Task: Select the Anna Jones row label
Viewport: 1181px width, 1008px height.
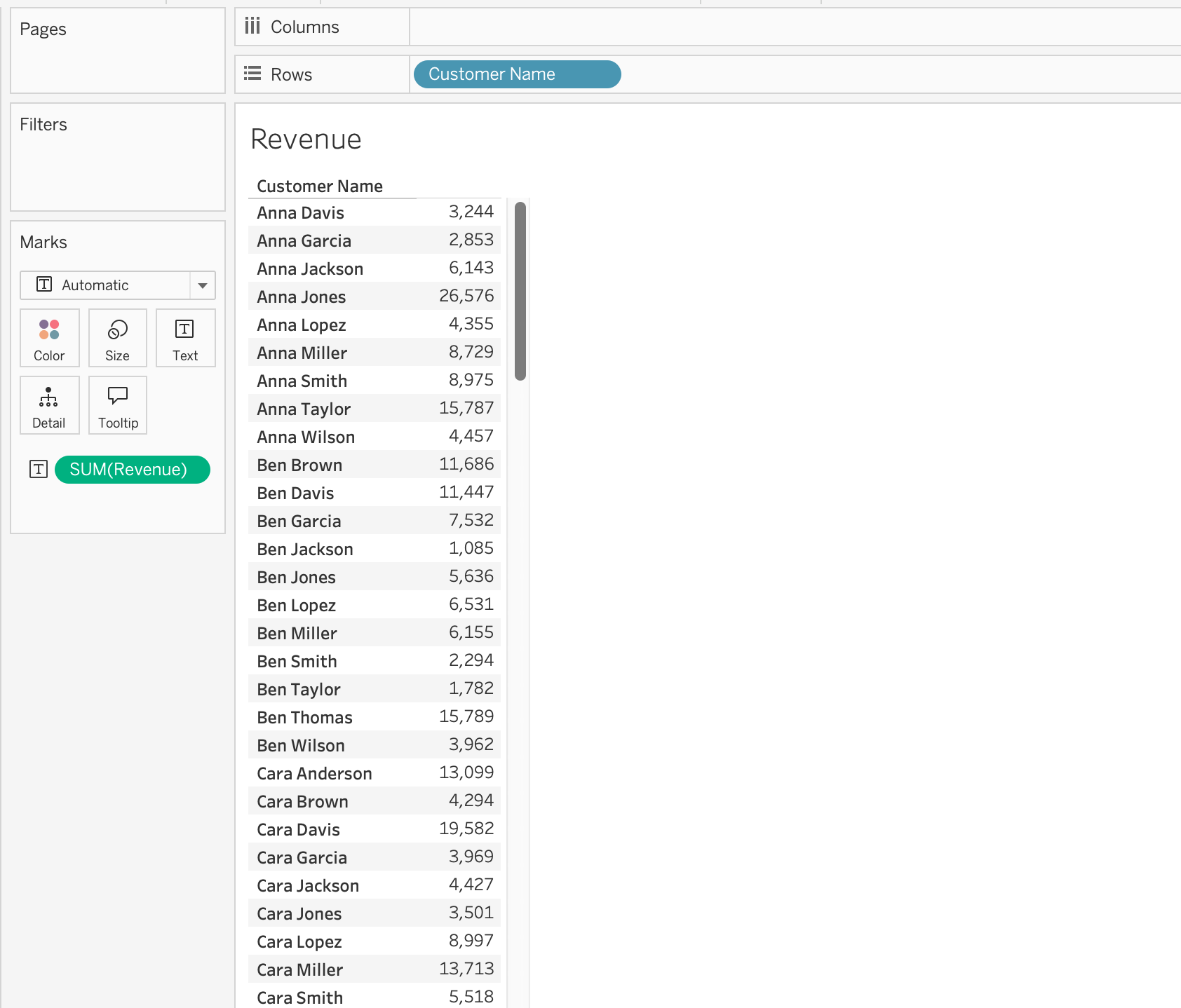Action: point(302,297)
